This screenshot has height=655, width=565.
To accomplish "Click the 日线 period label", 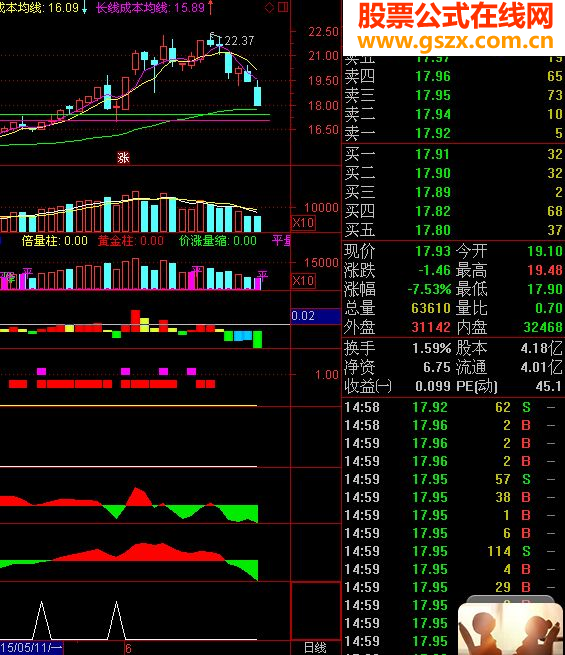I will pos(315,647).
